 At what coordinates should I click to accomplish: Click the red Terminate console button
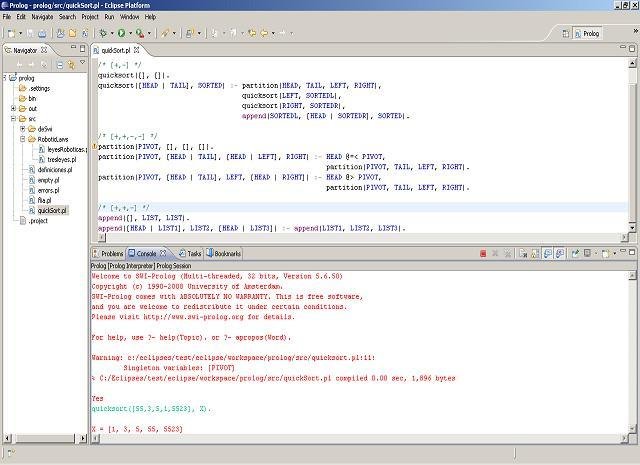tap(483, 254)
